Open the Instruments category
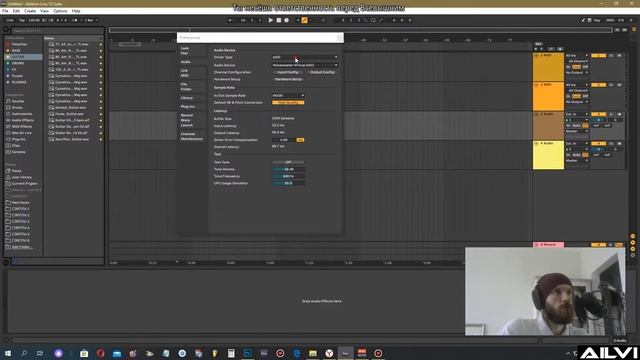 tap(22, 114)
